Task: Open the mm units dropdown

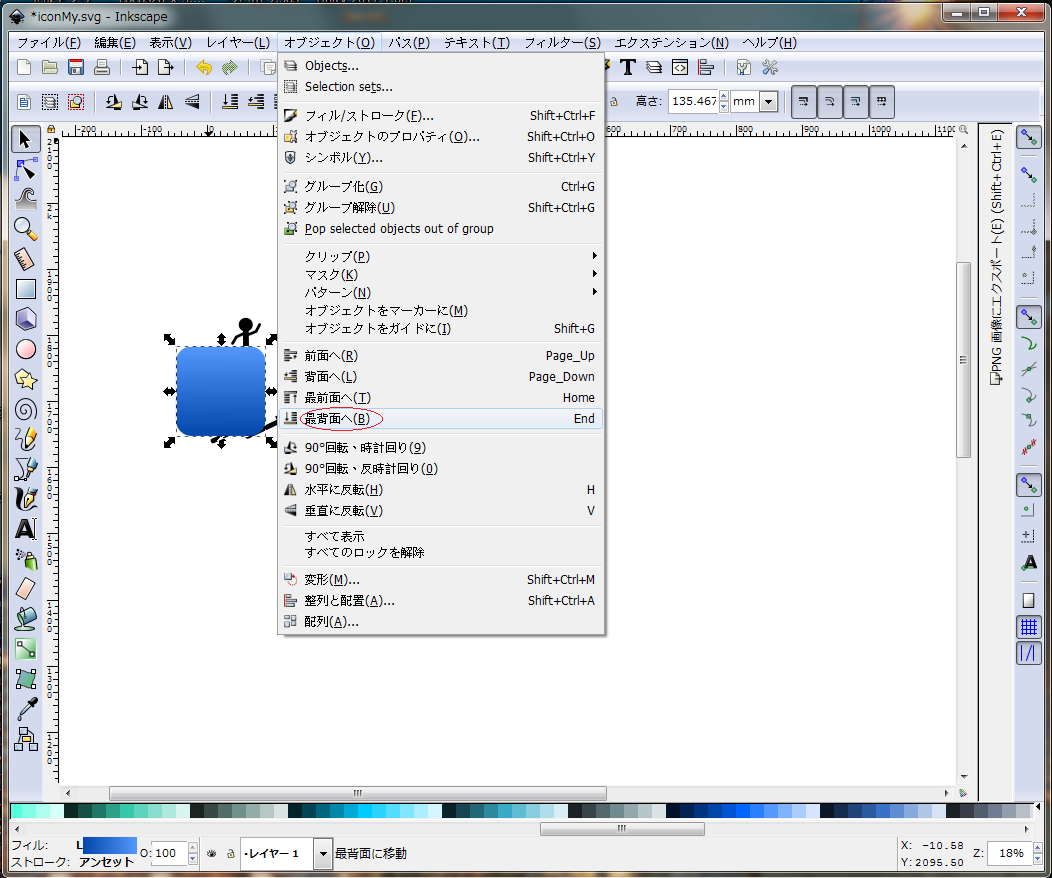Action: coord(768,101)
